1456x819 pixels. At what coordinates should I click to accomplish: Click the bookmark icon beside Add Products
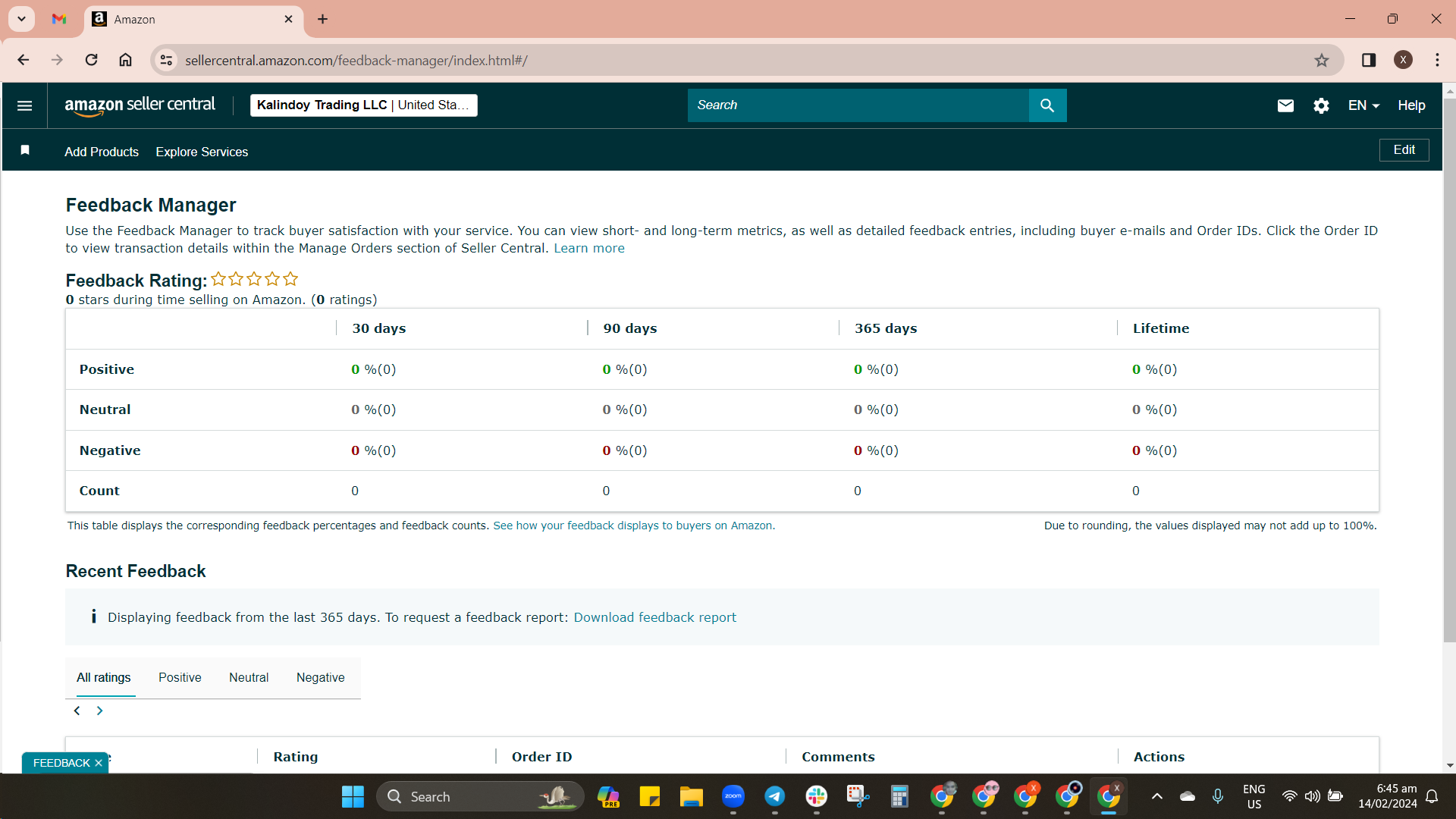25,150
